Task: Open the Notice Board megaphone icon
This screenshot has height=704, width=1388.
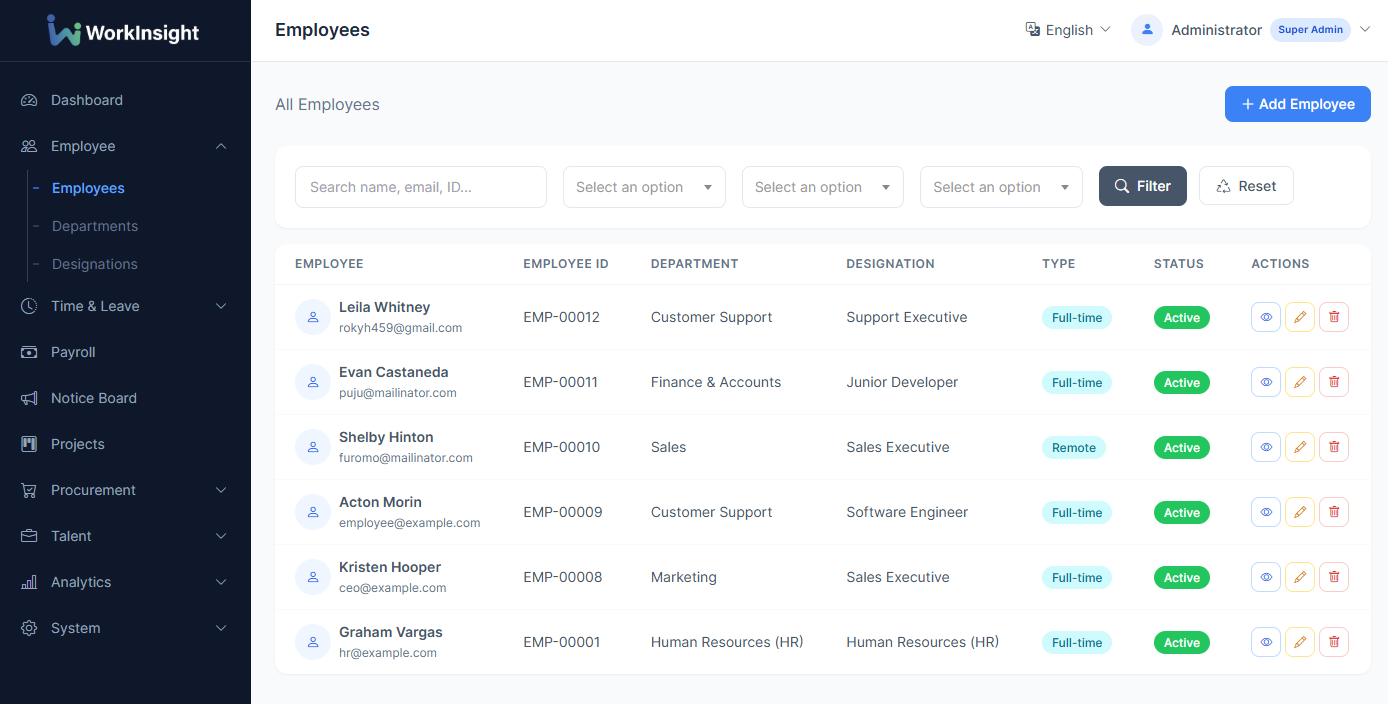Action: point(27,398)
